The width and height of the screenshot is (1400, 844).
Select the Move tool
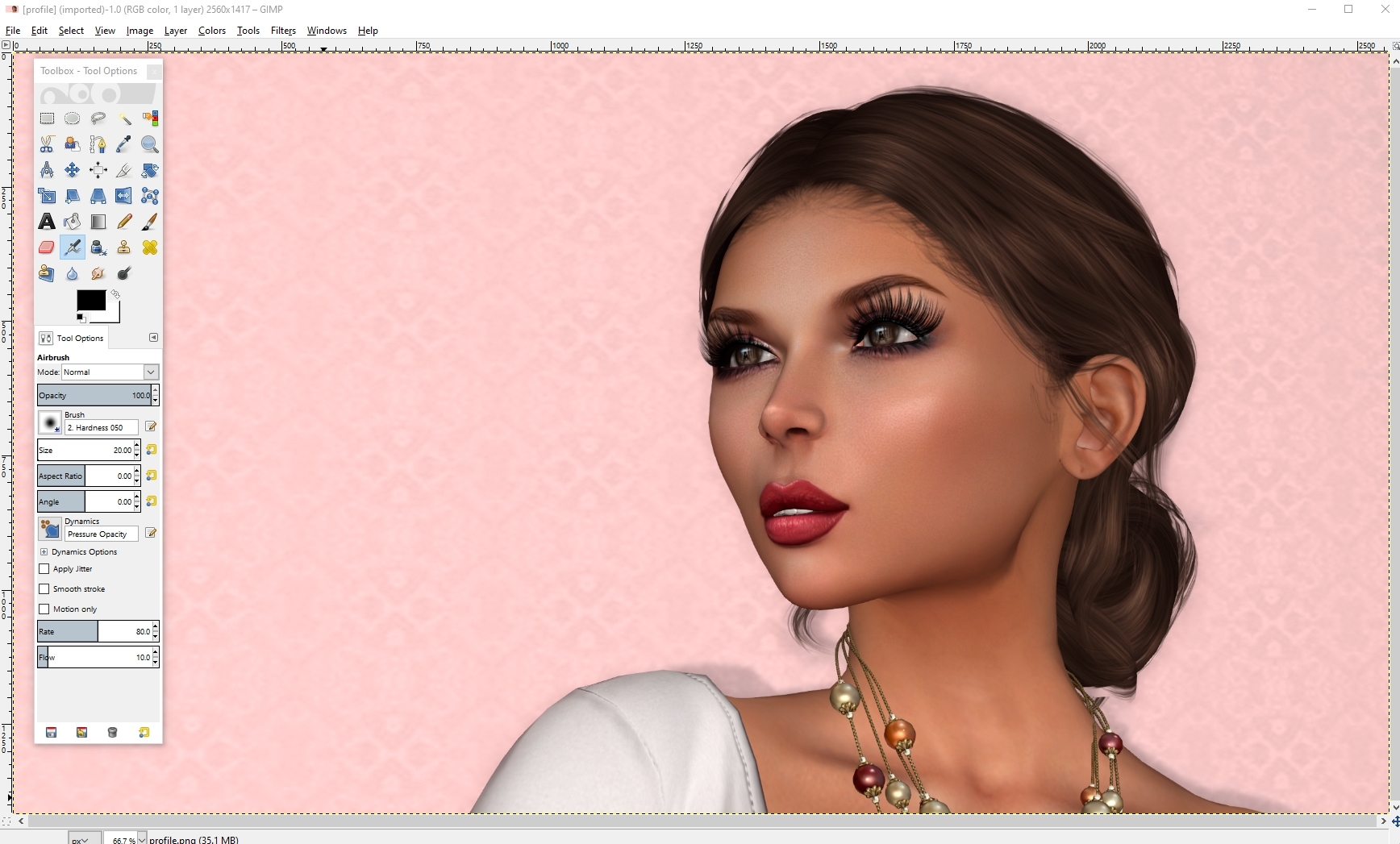[x=73, y=170]
